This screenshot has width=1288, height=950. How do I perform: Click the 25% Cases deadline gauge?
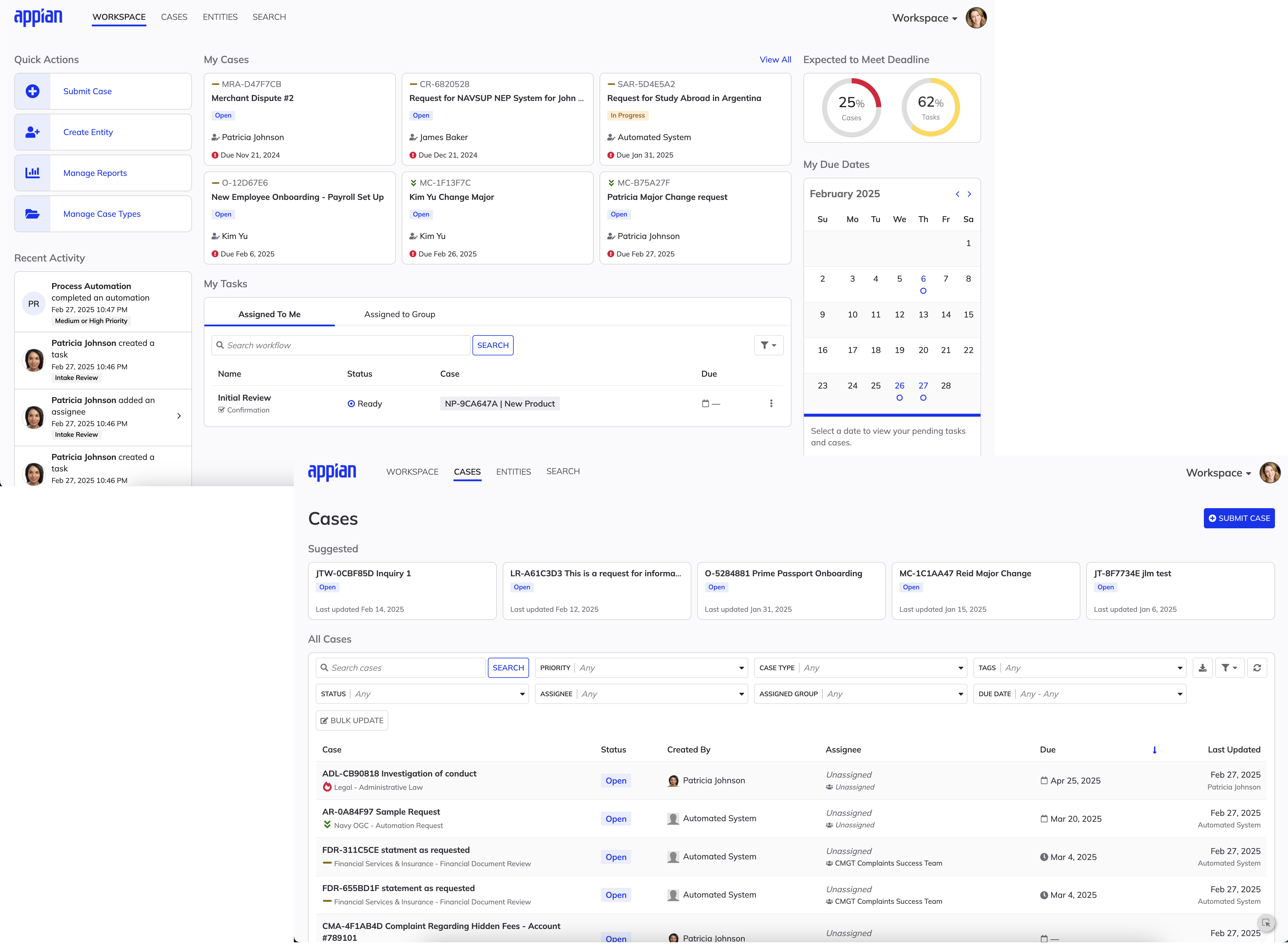tap(851, 107)
